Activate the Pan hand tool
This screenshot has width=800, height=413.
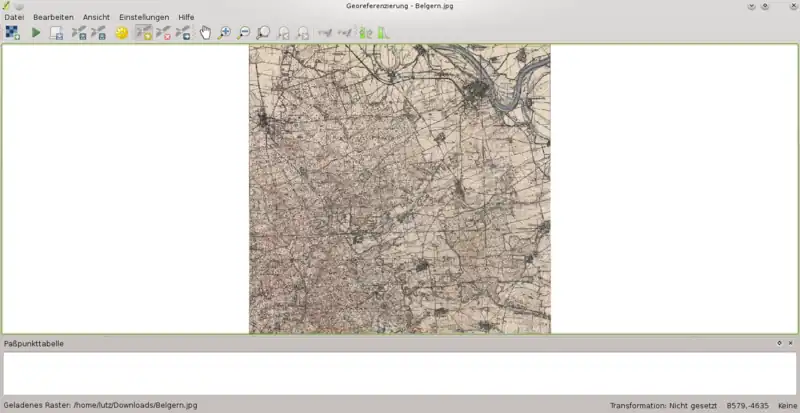(205, 33)
